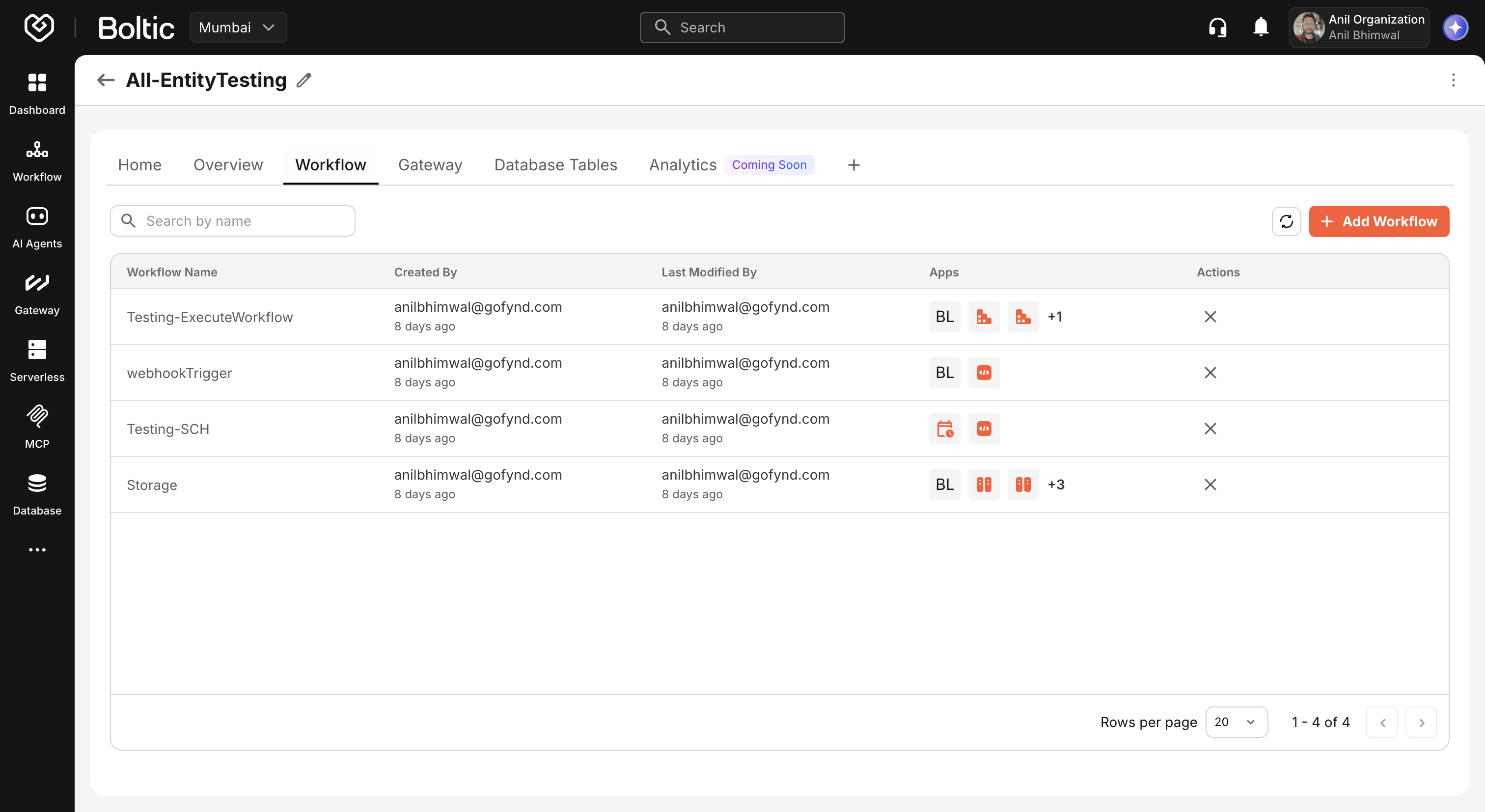The width and height of the screenshot is (1485, 812).
Task: Open MCP in sidebar
Action: [x=37, y=428]
